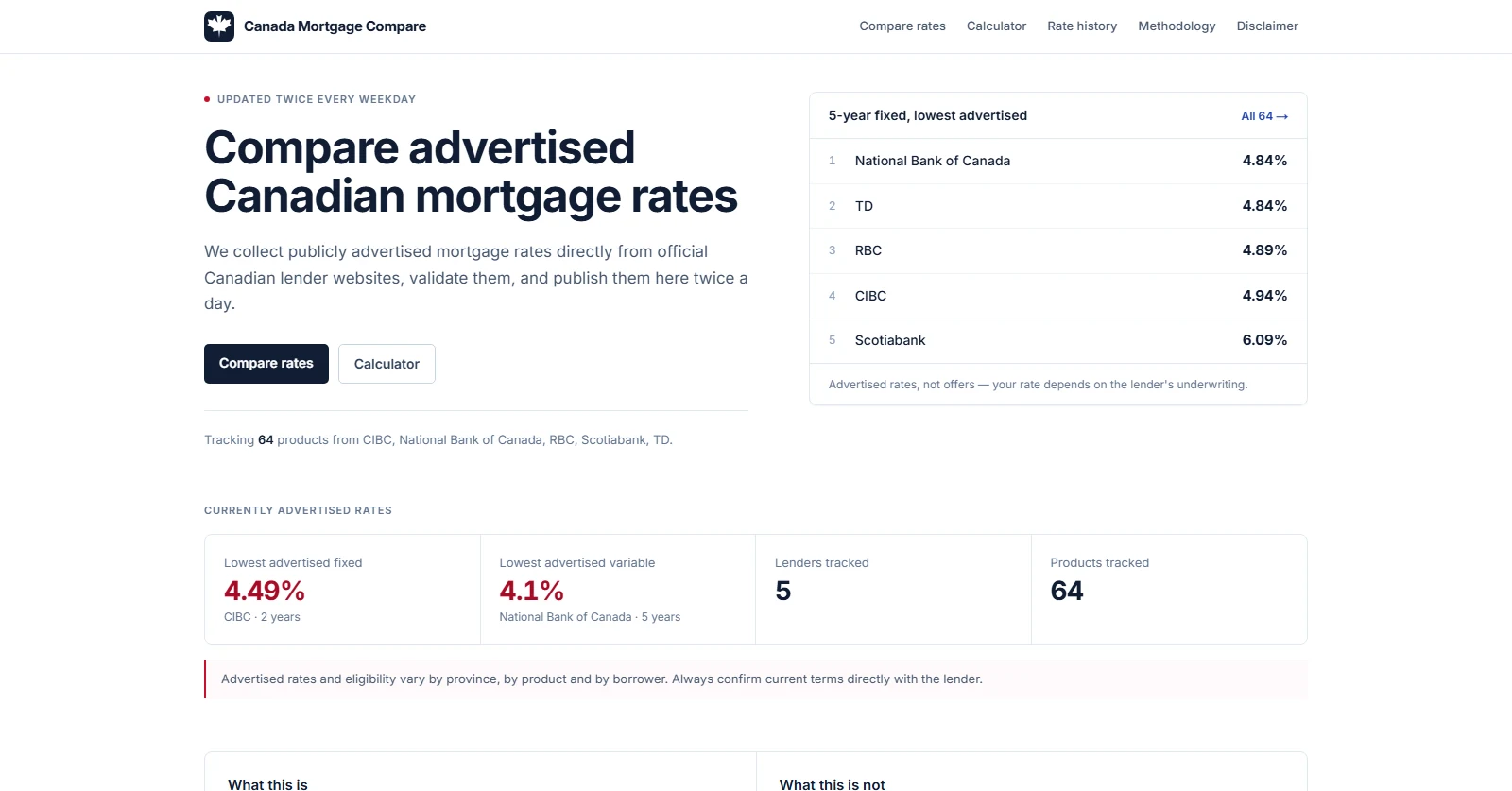Click the outlined Calculator button

[x=387, y=364]
